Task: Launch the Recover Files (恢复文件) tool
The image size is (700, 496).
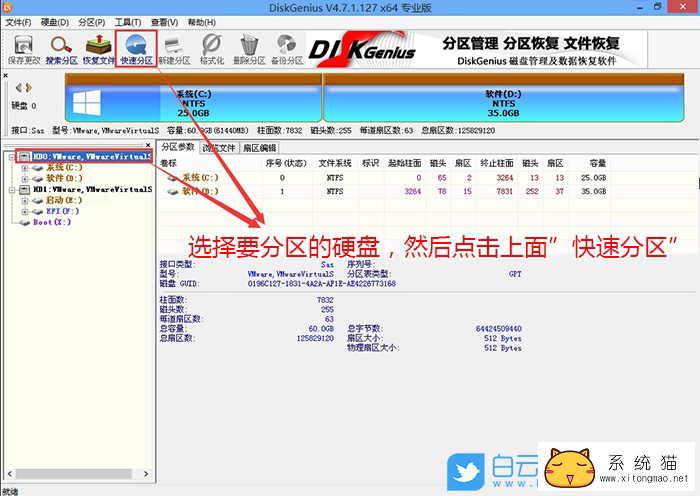Action: tap(99, 50)
